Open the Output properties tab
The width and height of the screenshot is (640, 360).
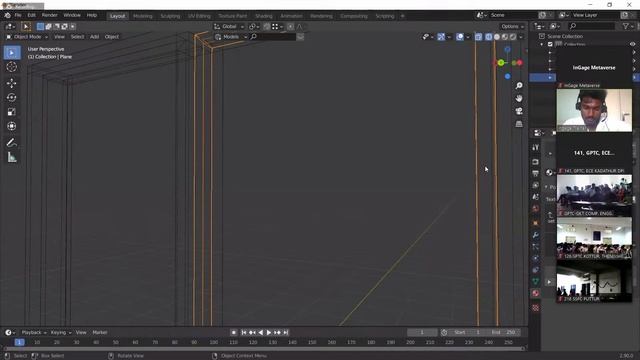(x=536, y=173)
